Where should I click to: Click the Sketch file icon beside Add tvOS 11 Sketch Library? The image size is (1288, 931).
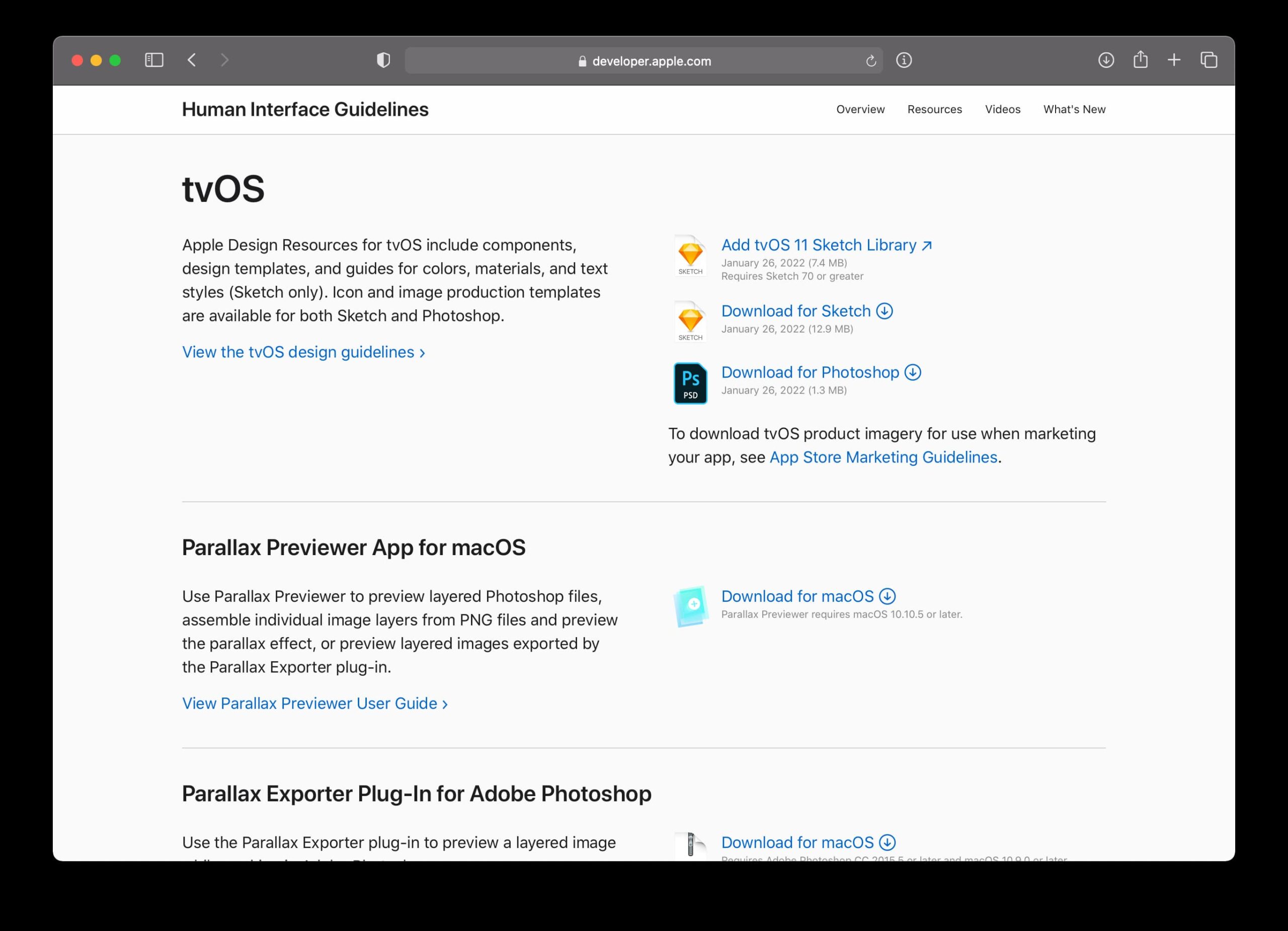click(x=690, y=256)
